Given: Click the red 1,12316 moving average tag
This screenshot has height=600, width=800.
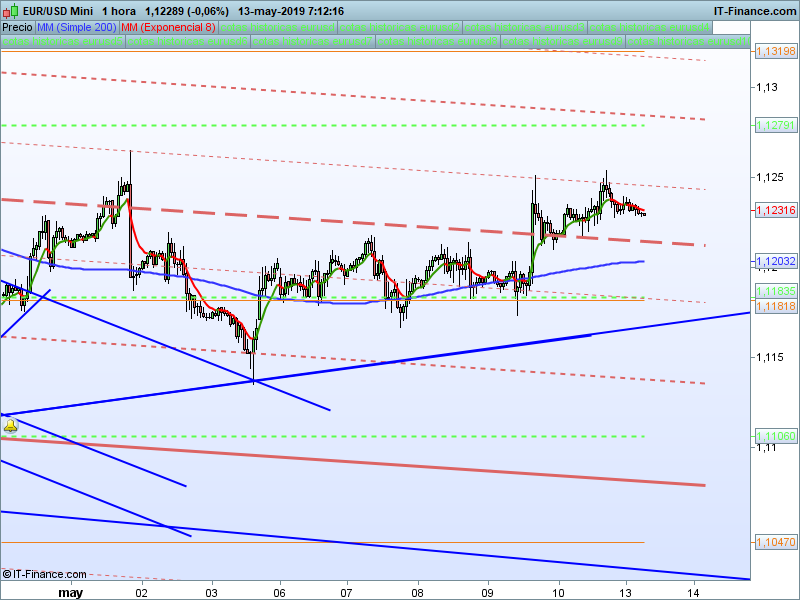Looking at the screenshot, I should coord(776,210).
